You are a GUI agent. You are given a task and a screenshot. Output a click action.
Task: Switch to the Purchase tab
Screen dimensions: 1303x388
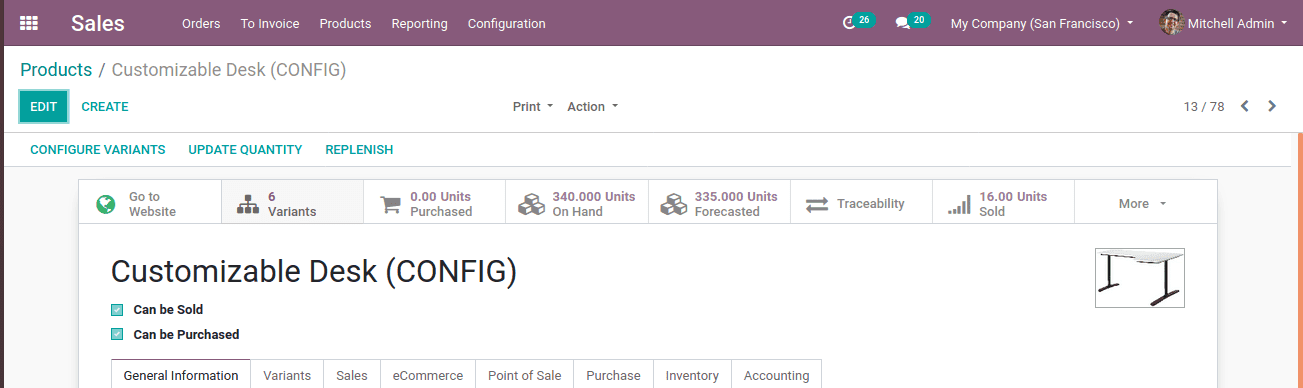pyautogui.click(x=613, y=375)
